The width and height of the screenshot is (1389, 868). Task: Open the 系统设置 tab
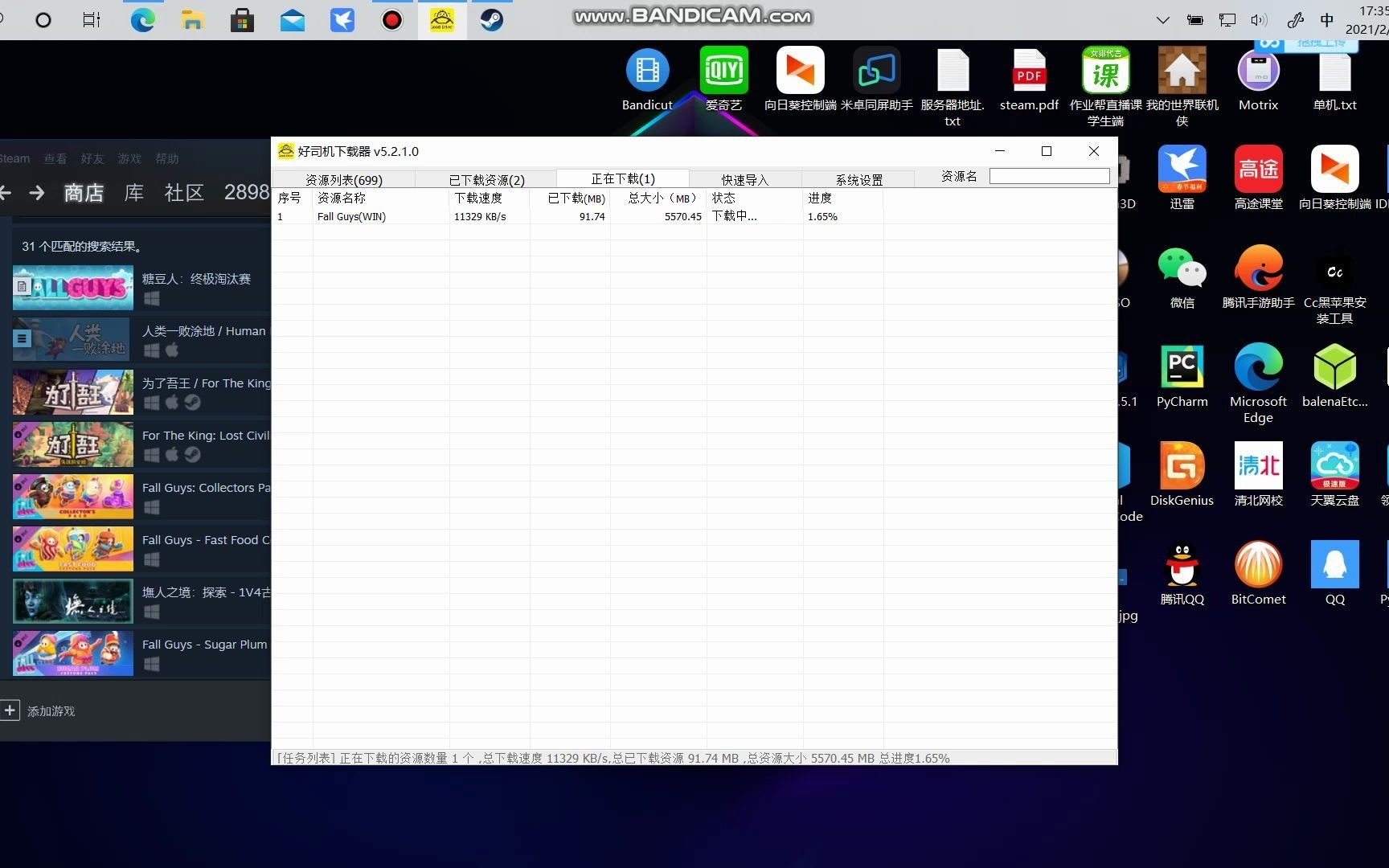tap(858, 179)
